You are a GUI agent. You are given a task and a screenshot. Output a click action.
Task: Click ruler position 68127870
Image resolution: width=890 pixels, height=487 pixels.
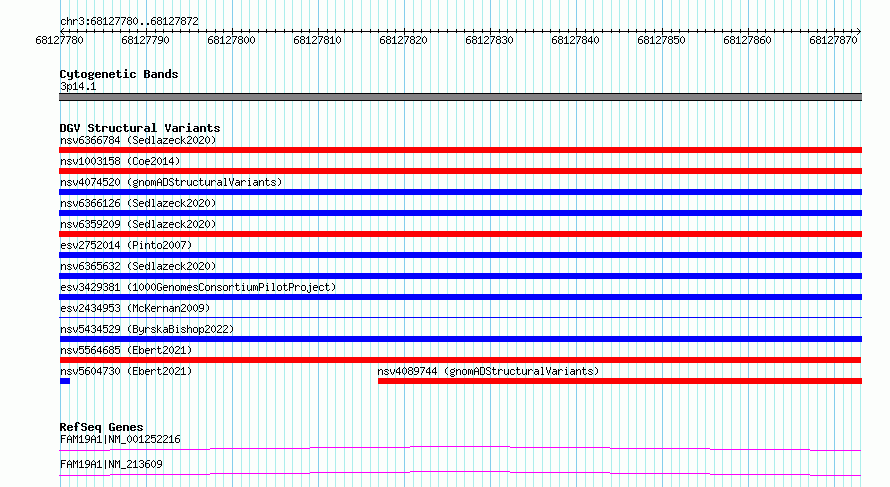pos(833,40)
